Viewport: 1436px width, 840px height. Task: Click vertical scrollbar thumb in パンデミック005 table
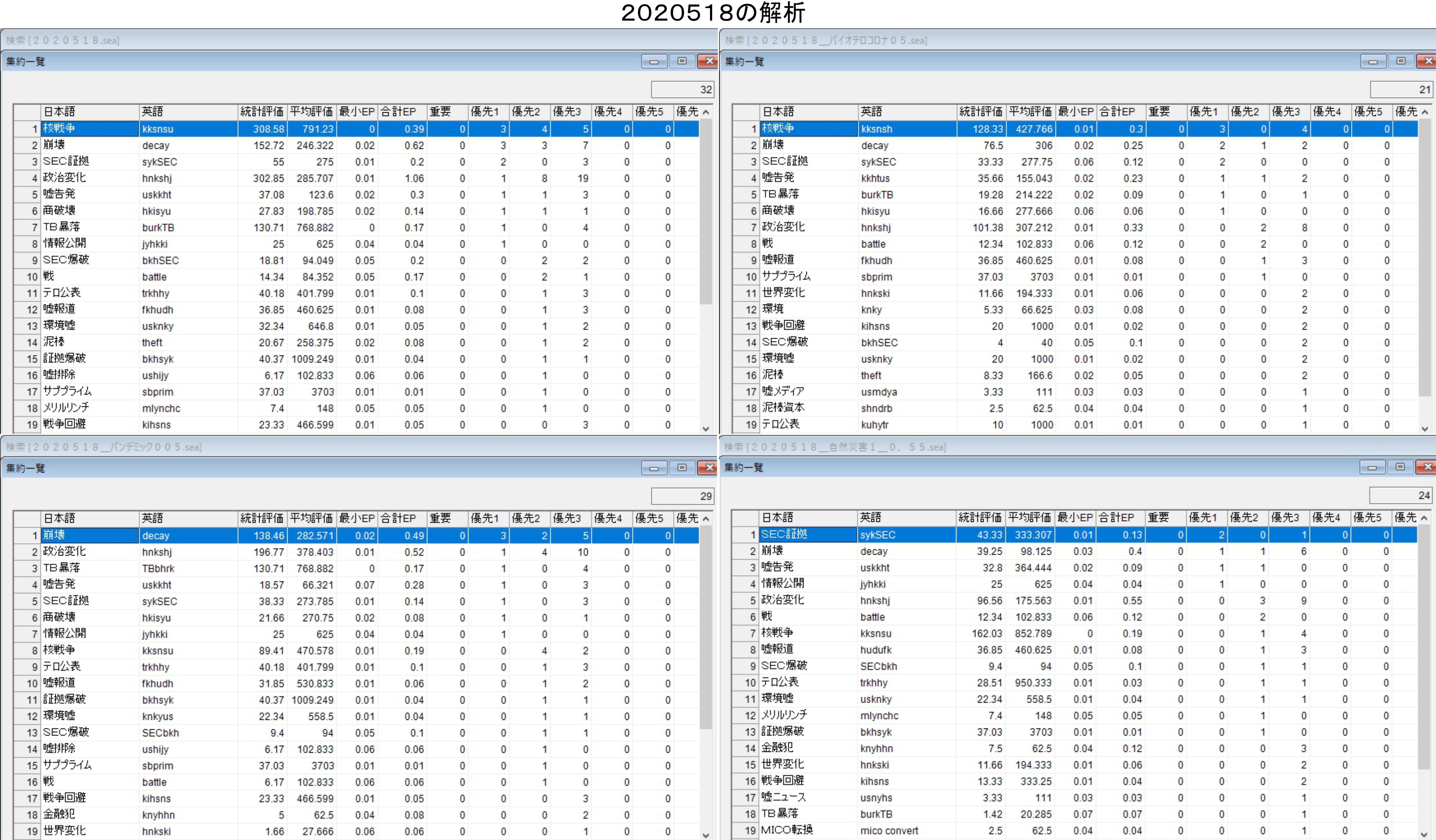[x=706, y=626]
